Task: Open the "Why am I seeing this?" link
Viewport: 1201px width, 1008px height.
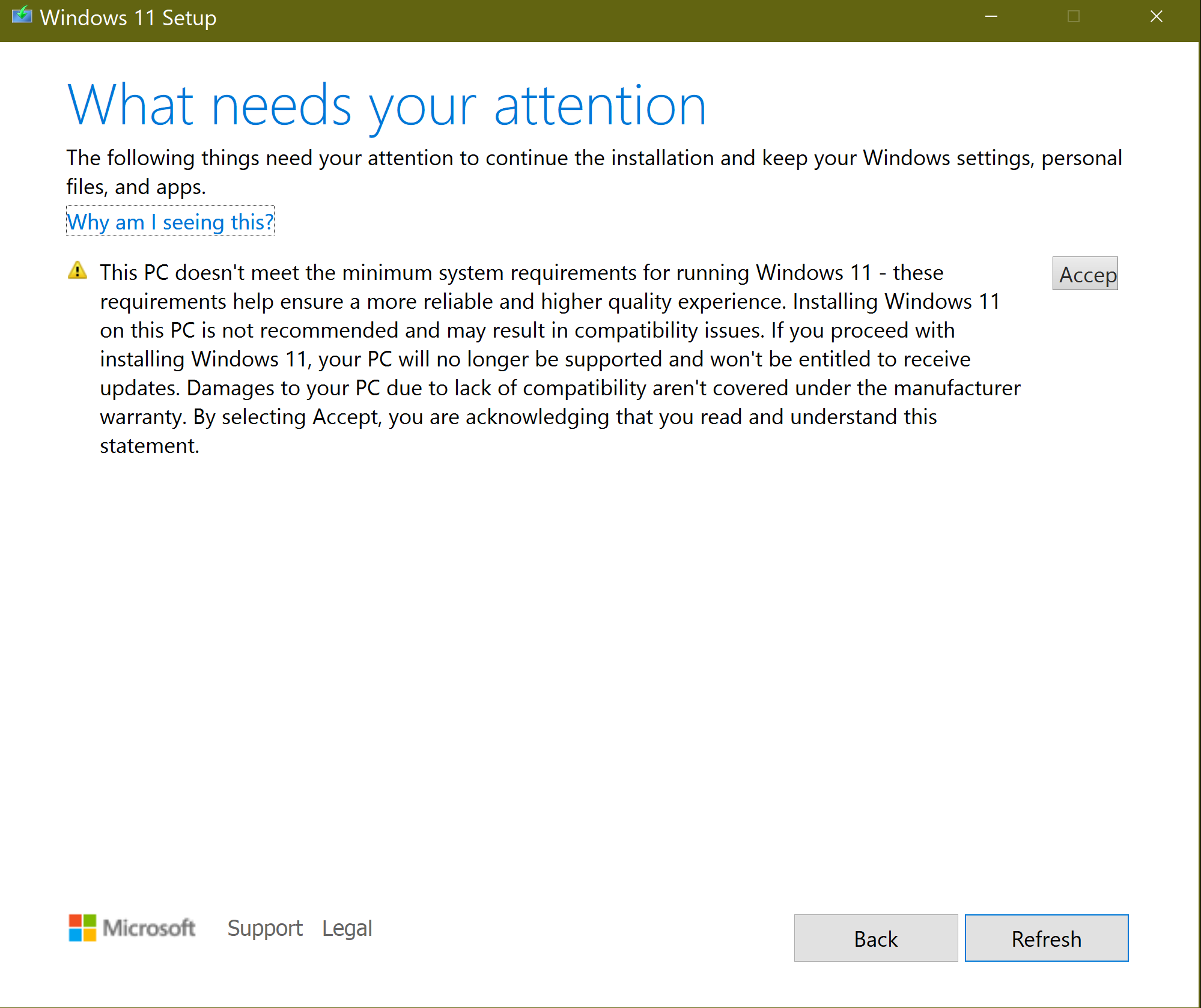Action: (x=170, y=222)
